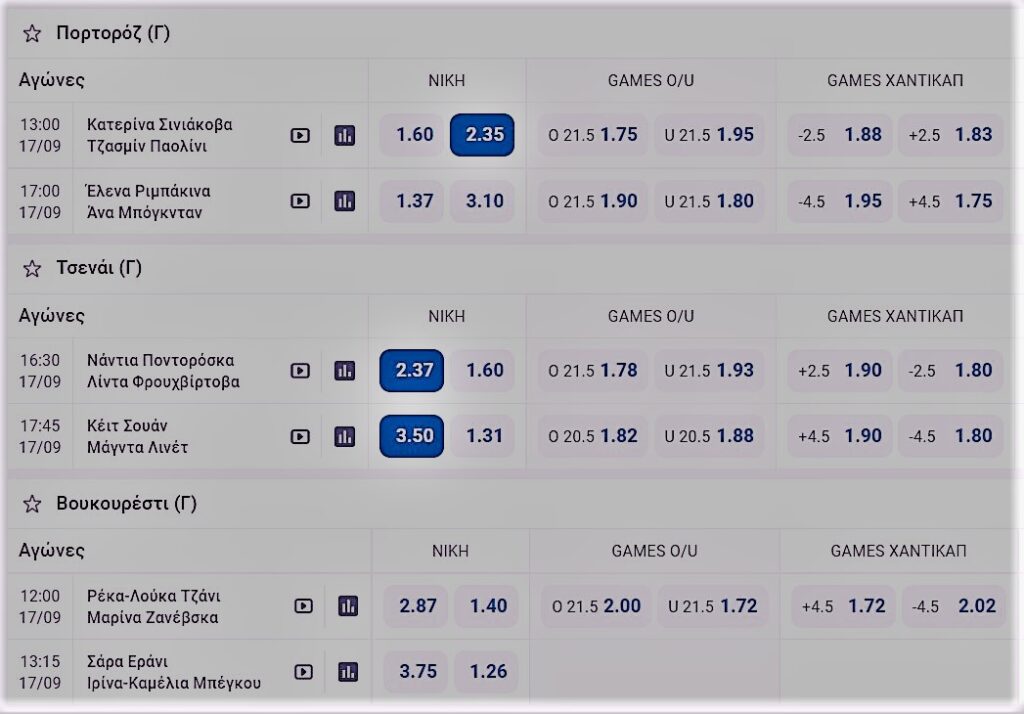1024x714 pixels.
Task: Star the Τσενάι (Γ) tournament as favorite
Action: pyautogui.click(x=32, y=269)
